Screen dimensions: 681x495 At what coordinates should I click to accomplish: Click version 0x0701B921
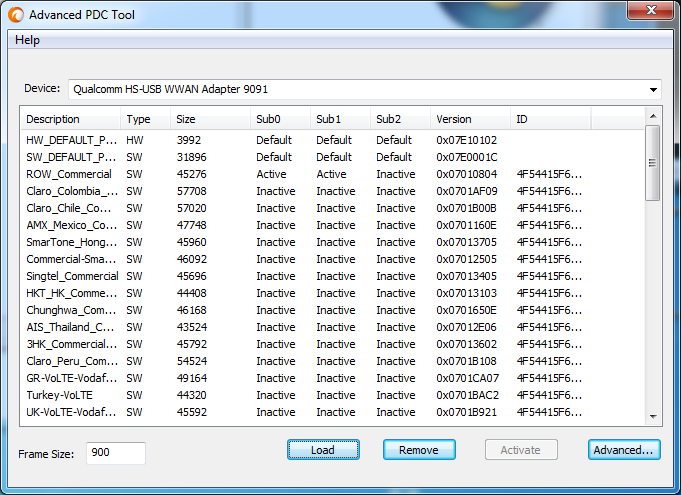point(466,412)
